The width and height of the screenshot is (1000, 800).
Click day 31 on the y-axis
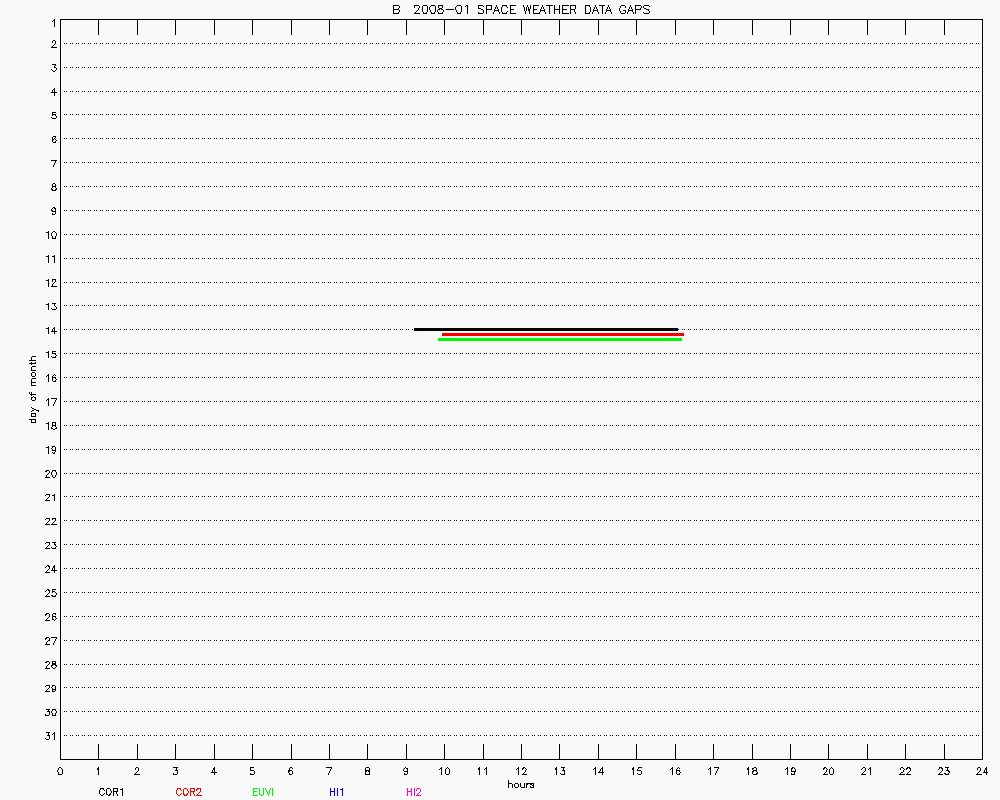click(x=49, y=736)
